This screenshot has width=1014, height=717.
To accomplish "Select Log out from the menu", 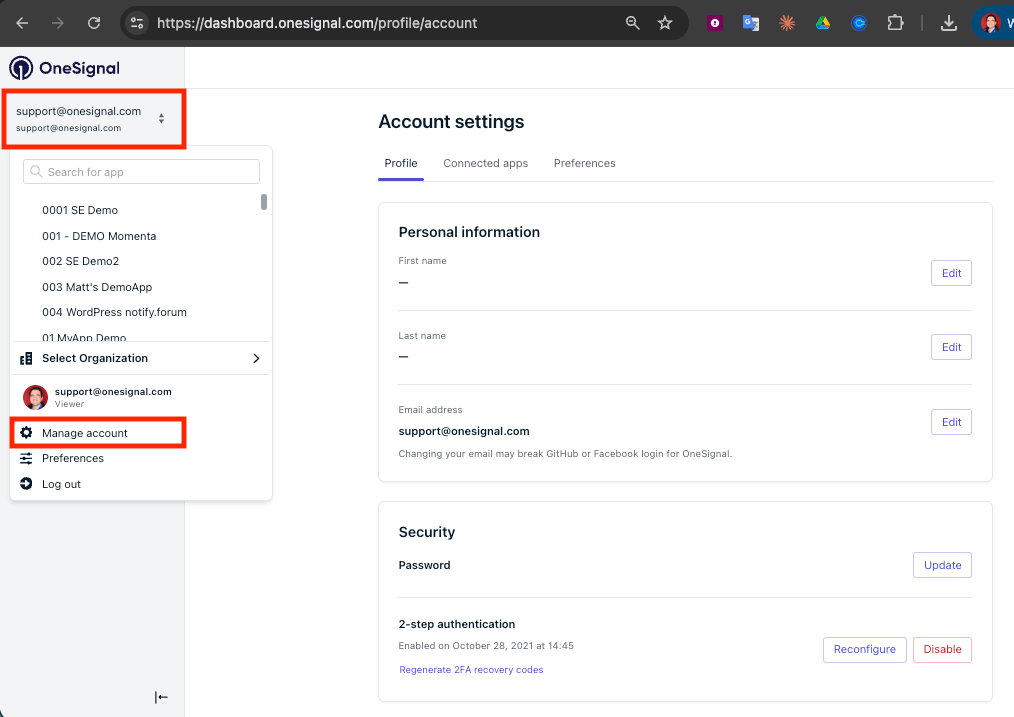I will click(61, 484).
